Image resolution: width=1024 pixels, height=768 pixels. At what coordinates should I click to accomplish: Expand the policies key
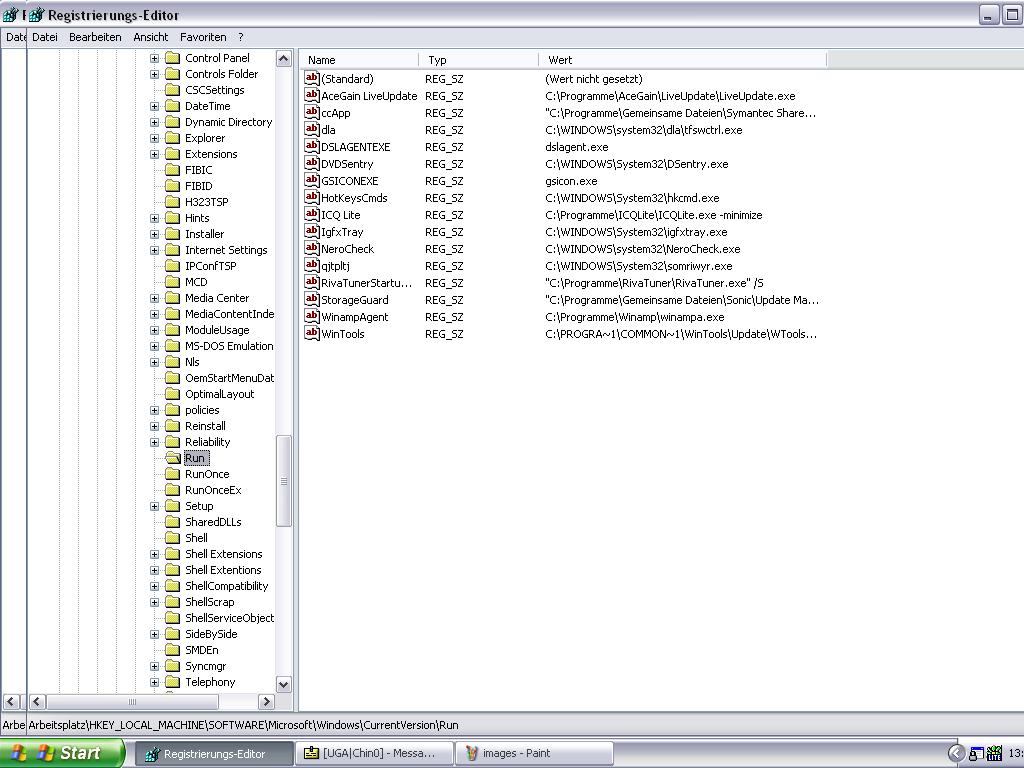(x=155, y=410)
